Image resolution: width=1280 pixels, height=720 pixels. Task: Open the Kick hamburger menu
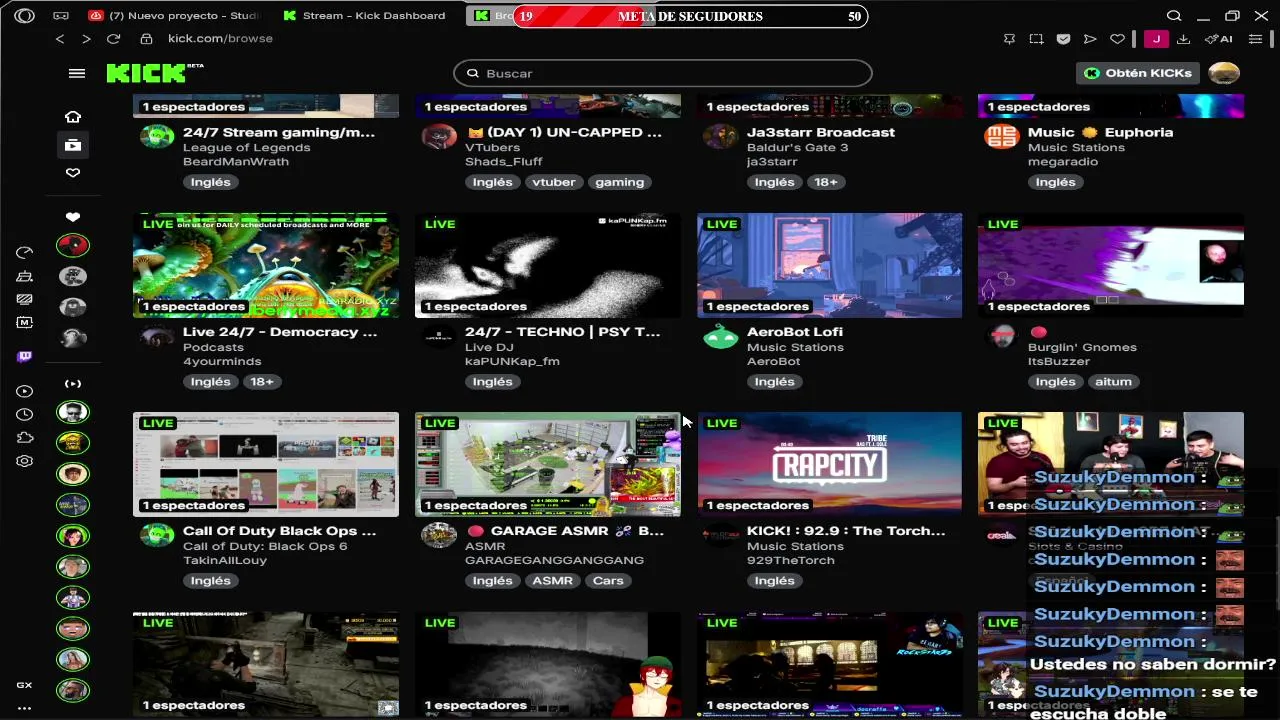[76, 73]
